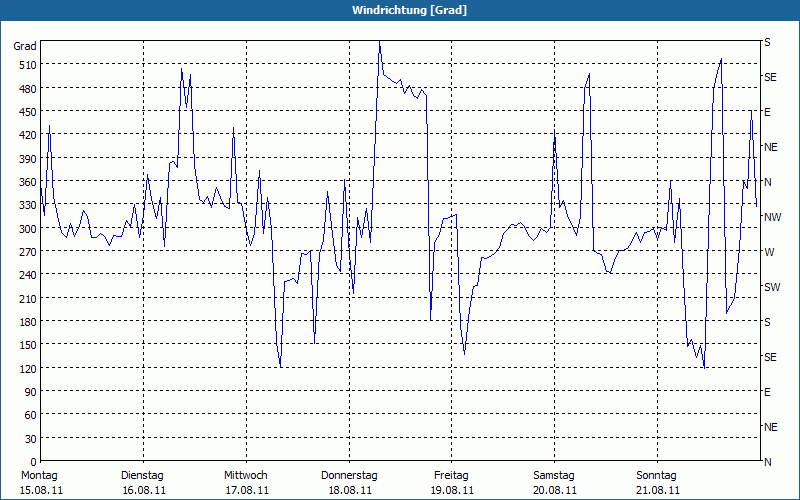Viewport: 800px width, 500px height.
Task: Select the "Samstag" day label
Action: click(x=554, y=476)
